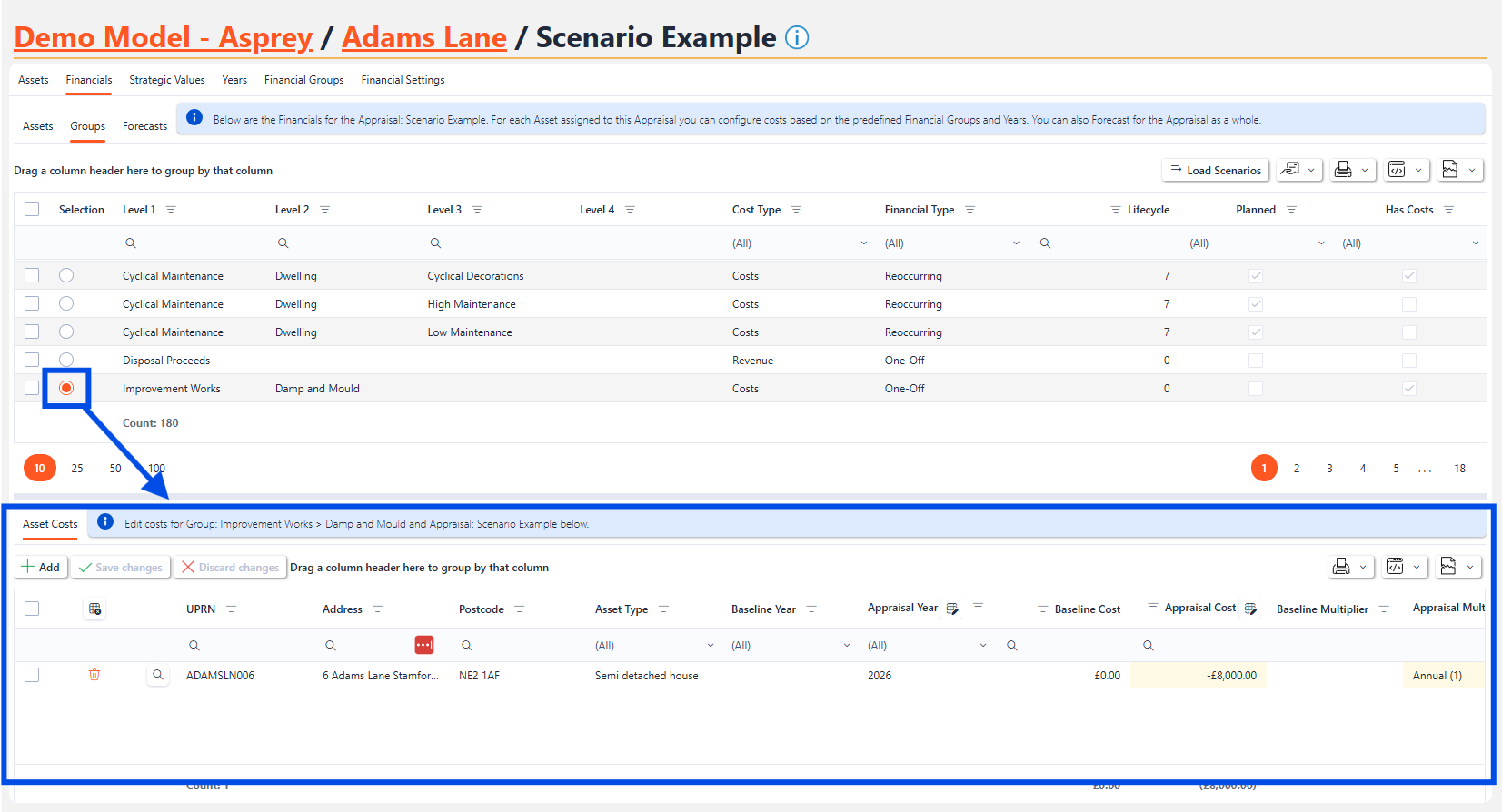Click the Load Scenarios button
The width and height of the screenshot is (1502, 812).
(x=1215, y=170)
